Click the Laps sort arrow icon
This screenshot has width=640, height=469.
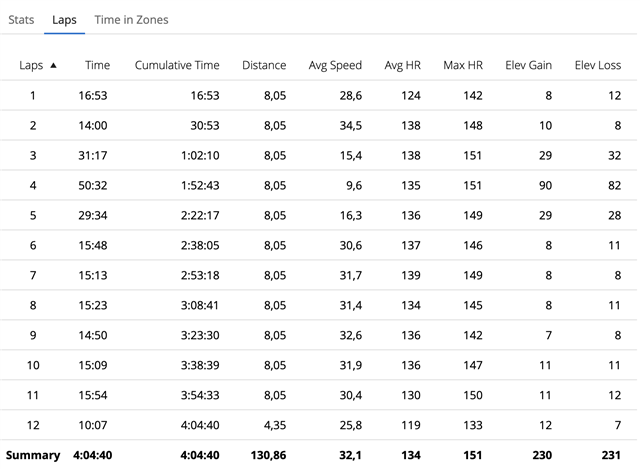pyautogui.click(x=53, y=65)
